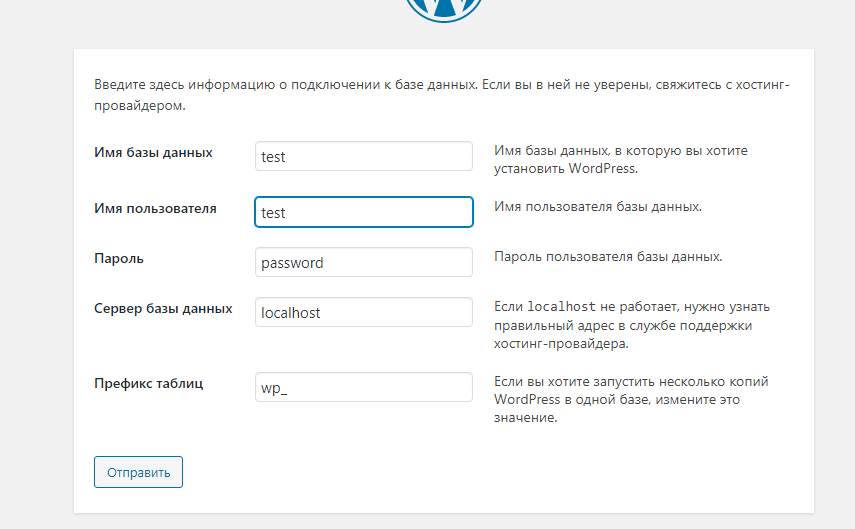Click the intro paragraph about database connection
The image size is (855, 529).
442,95
